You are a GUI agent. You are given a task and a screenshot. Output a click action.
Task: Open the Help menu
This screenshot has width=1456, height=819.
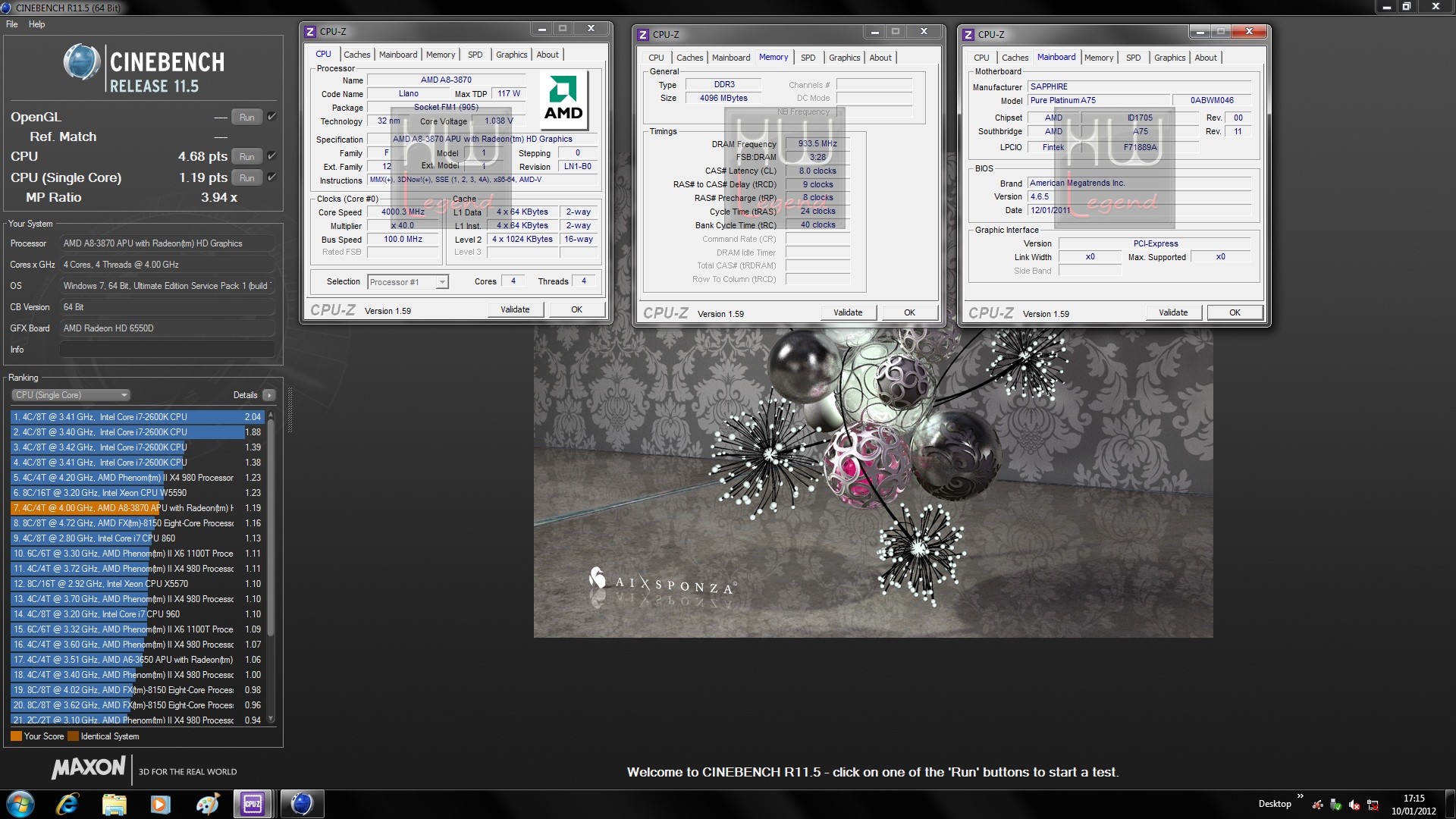[37, 24]
